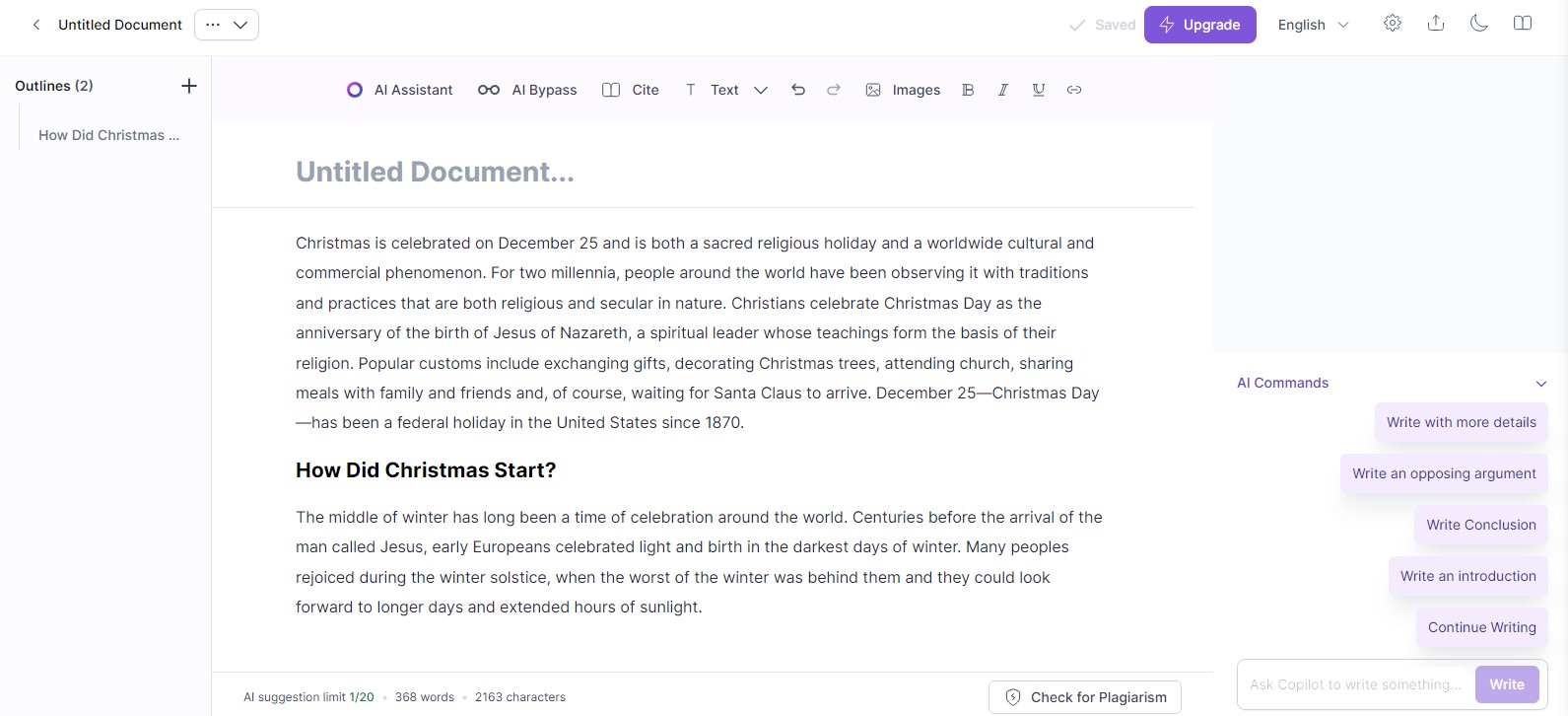Open the book/library icon in top right
This screenshot has height=716, width=1568.
[1522, 24]
